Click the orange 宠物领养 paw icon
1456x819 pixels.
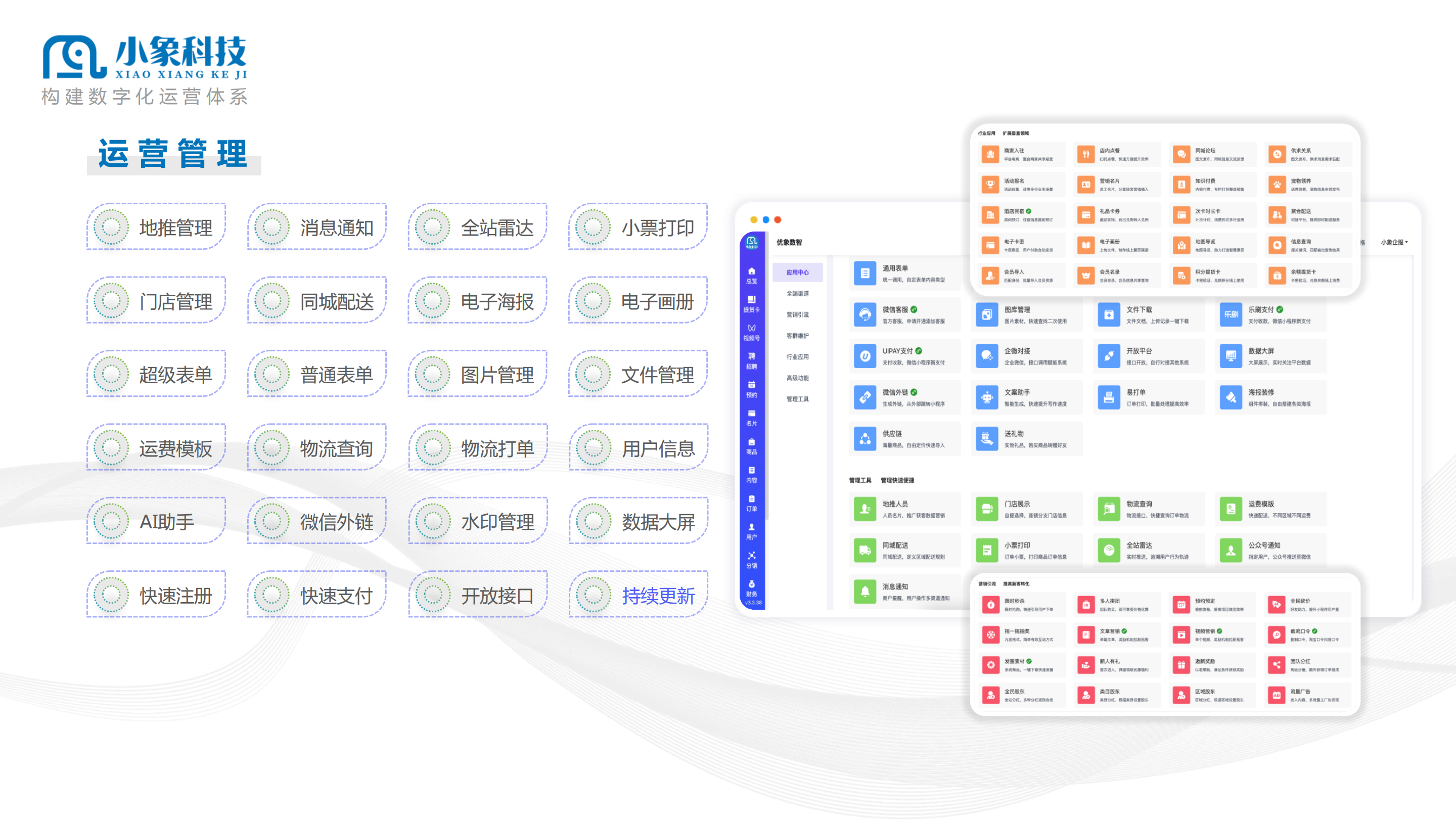tap(1277, 184)
